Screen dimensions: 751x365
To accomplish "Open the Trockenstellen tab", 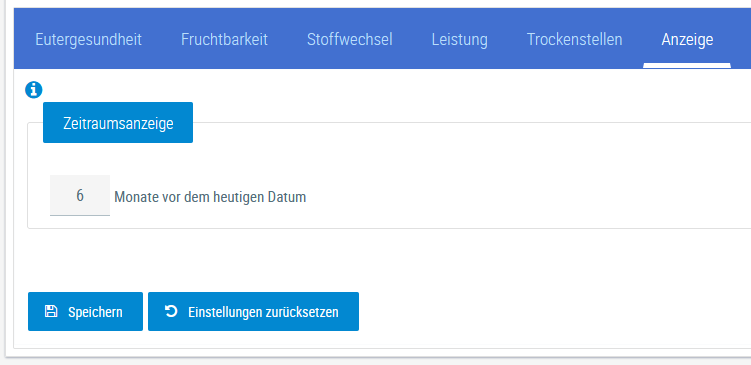I will pyautogui.click(x=574, y=39).
